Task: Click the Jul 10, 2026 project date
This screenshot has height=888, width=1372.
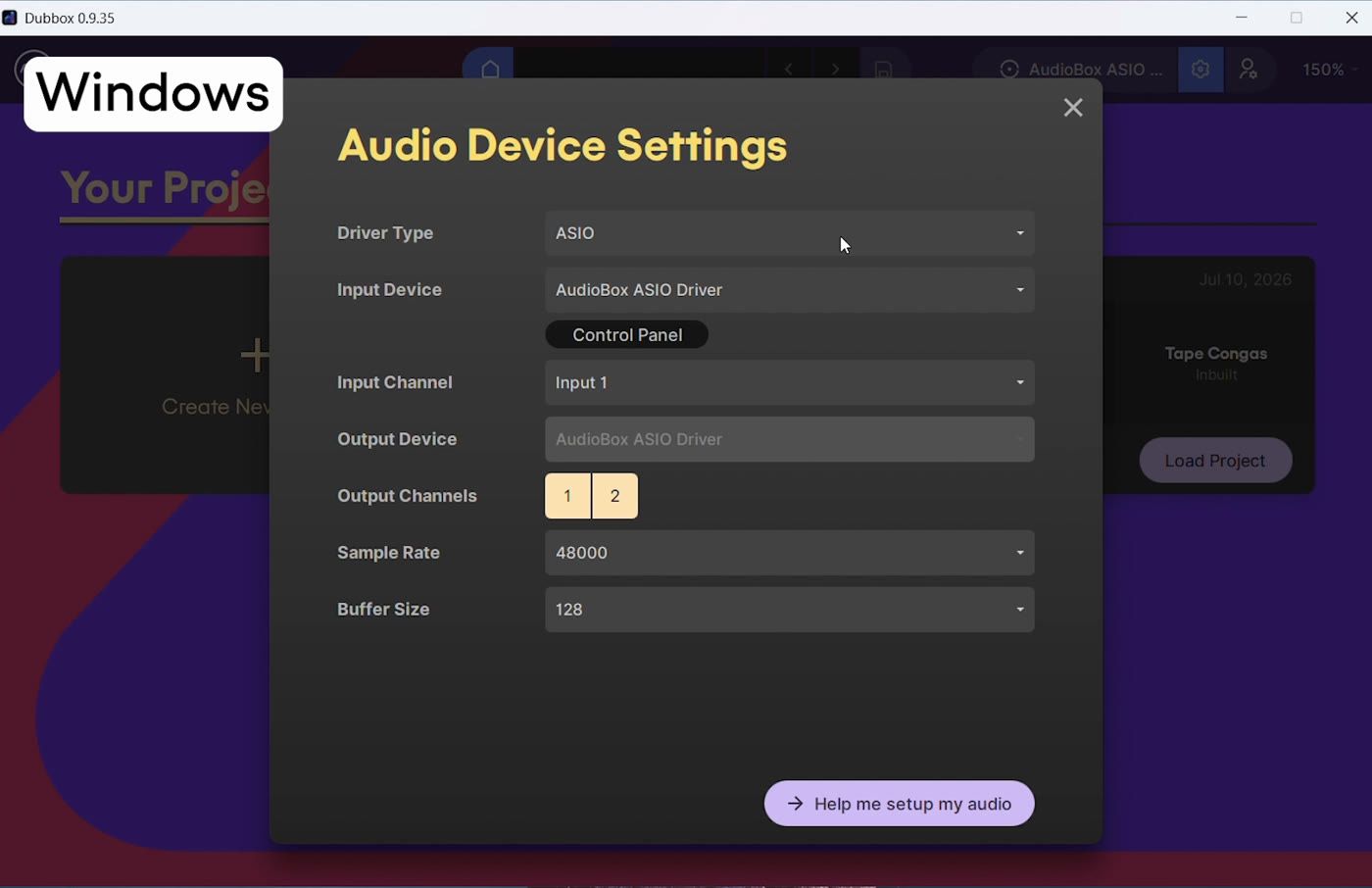Action: point(1246,280)
